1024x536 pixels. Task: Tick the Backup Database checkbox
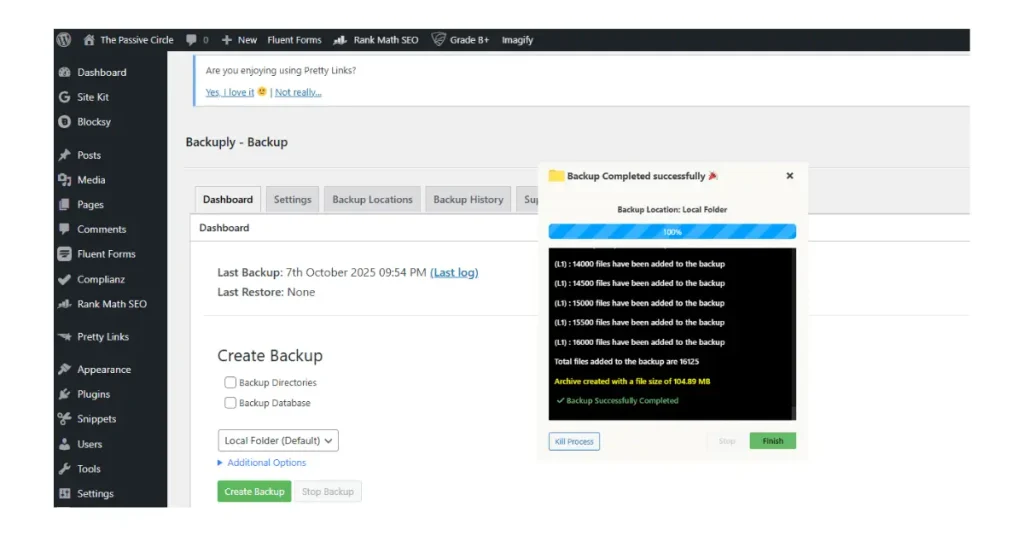tap(231, 403)
